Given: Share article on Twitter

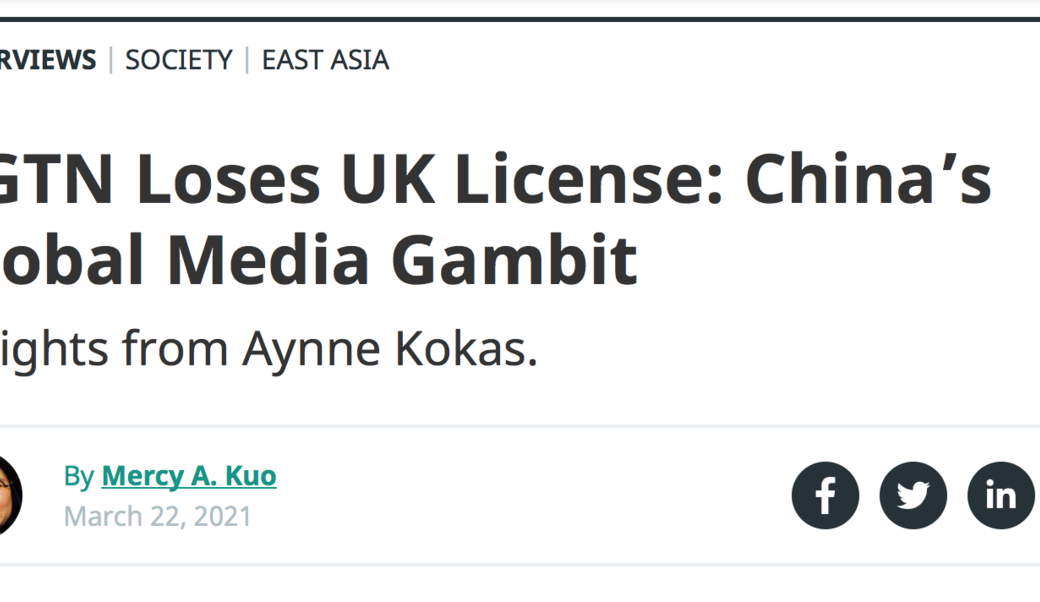Looking at the screenshot, I should coord(913,495).
